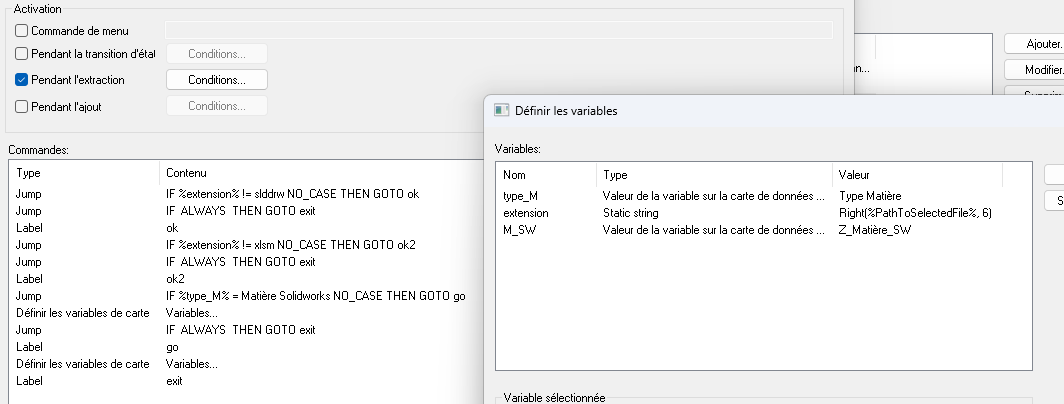Viewport: 1064px width, 404px height.
Task: Click the Modifier button
Action: [1034, 70]
